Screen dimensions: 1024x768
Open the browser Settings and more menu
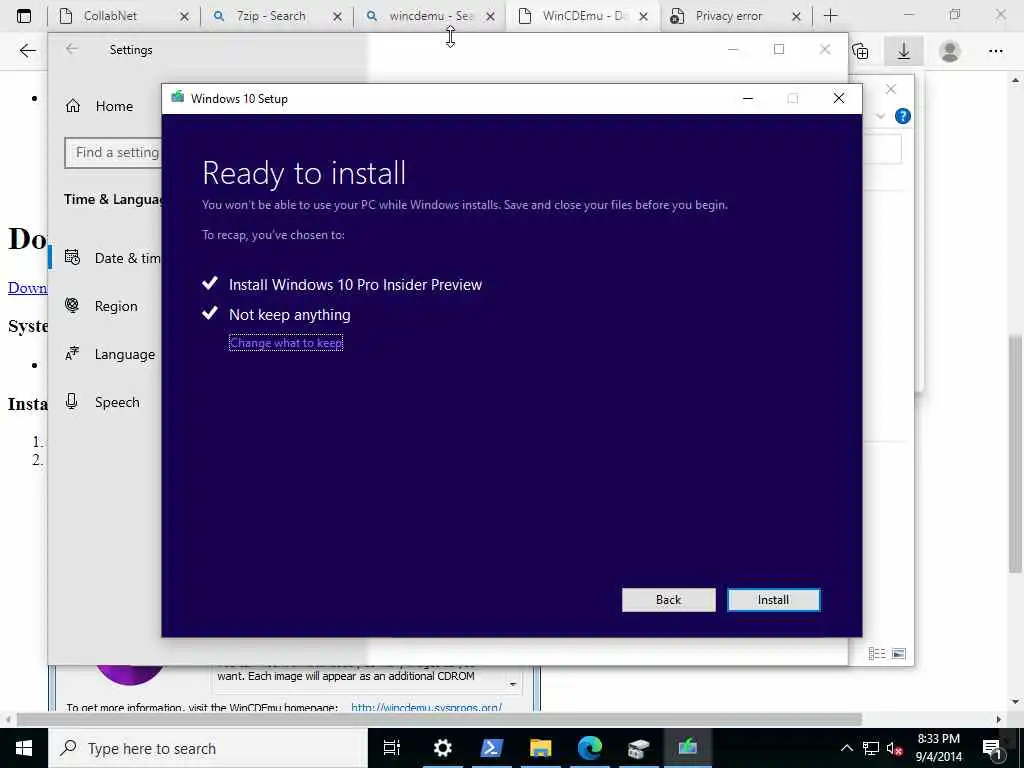(995, 51)
